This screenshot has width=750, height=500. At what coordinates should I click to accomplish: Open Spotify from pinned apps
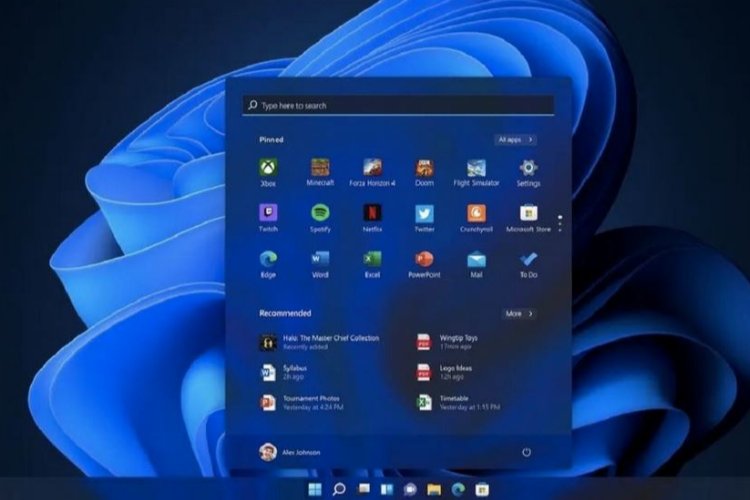pyautogui.click(x=320, y=218)
